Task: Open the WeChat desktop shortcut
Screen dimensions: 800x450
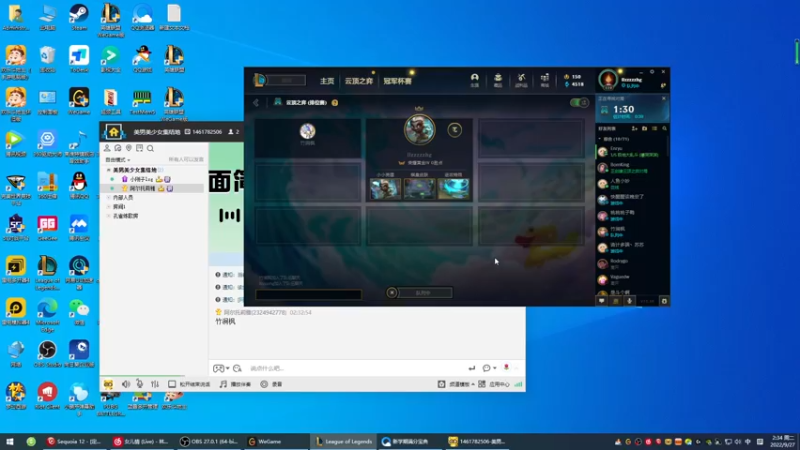Action: (x=79, y=309)
